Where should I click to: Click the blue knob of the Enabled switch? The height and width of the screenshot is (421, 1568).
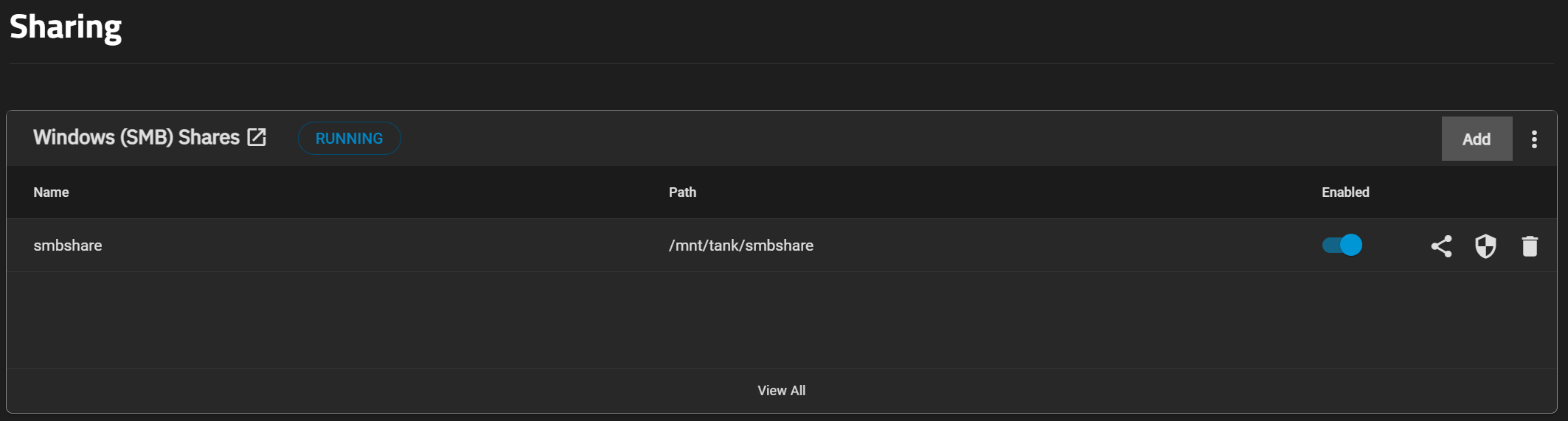(1351, 245)
